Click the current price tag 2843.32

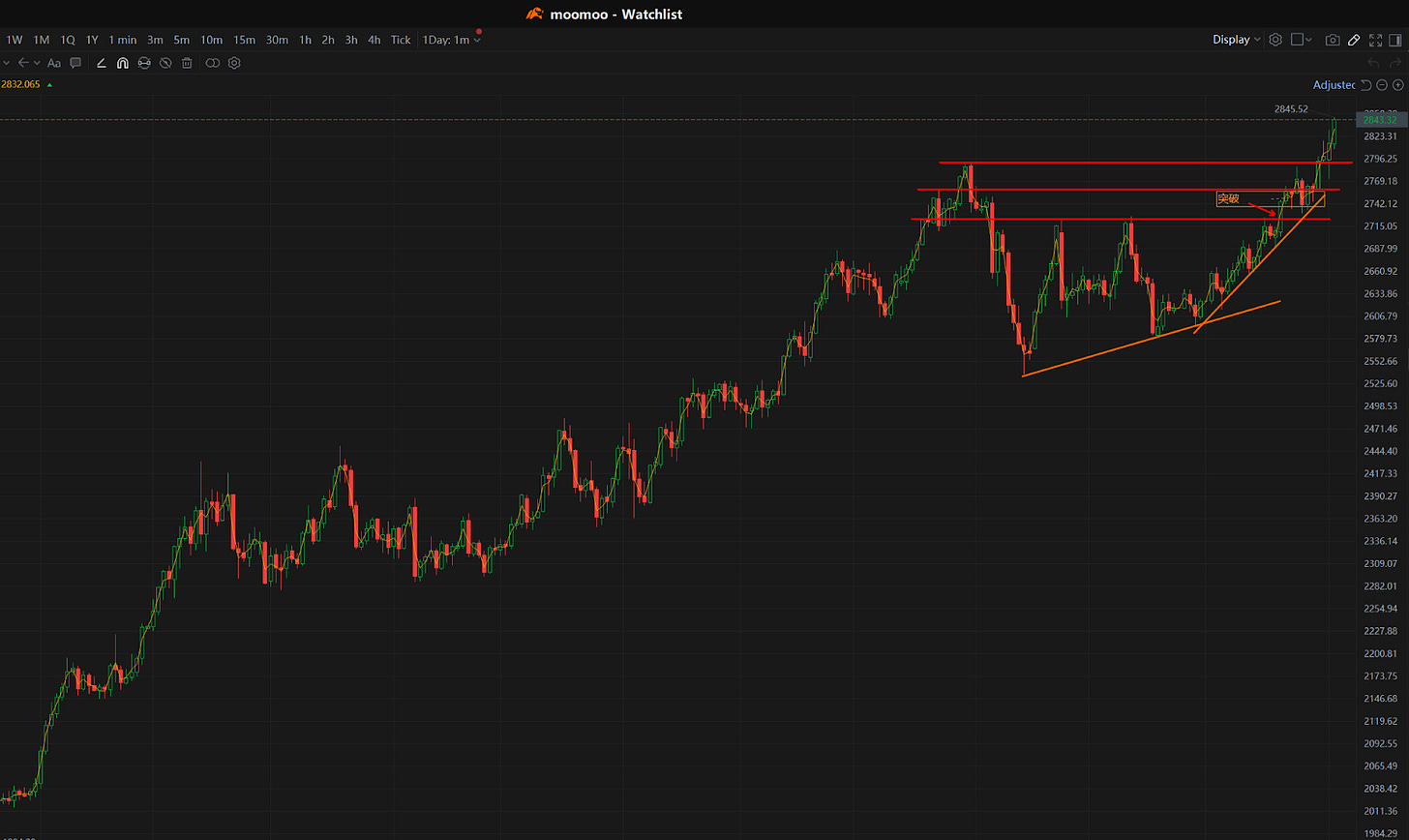[1379, 119]
